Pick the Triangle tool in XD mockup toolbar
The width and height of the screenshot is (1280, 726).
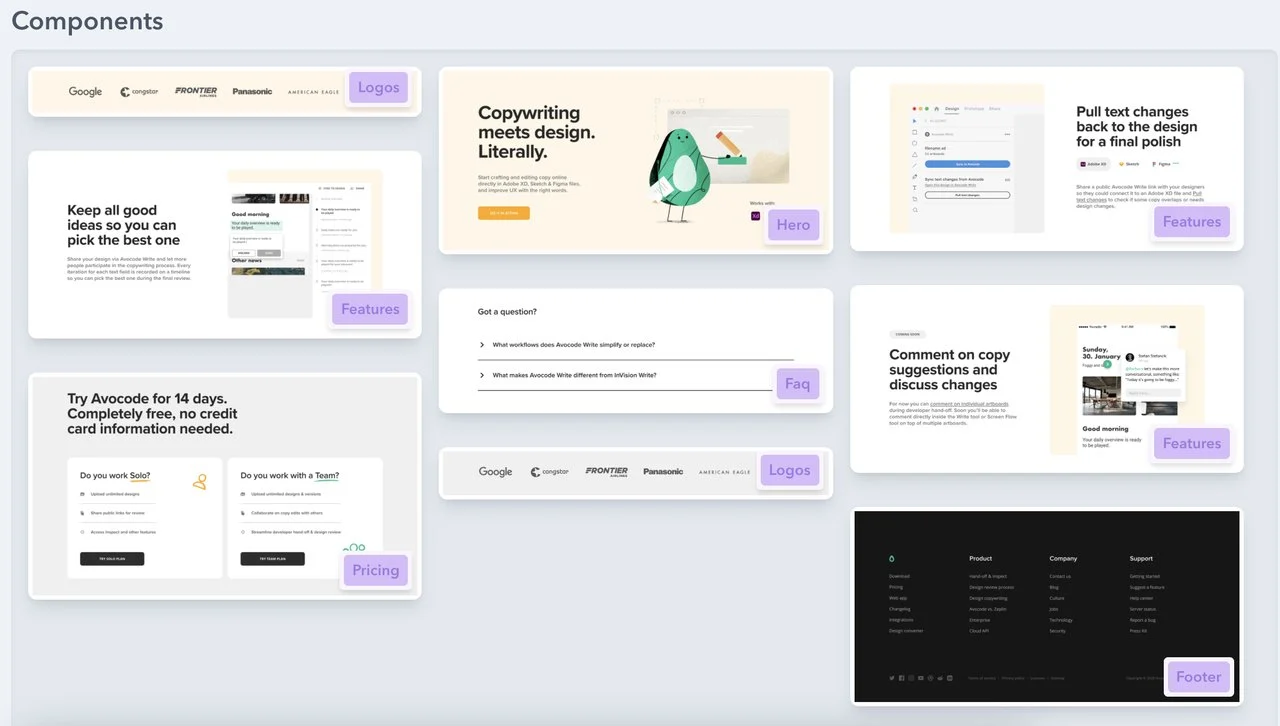tap(914, 153)
